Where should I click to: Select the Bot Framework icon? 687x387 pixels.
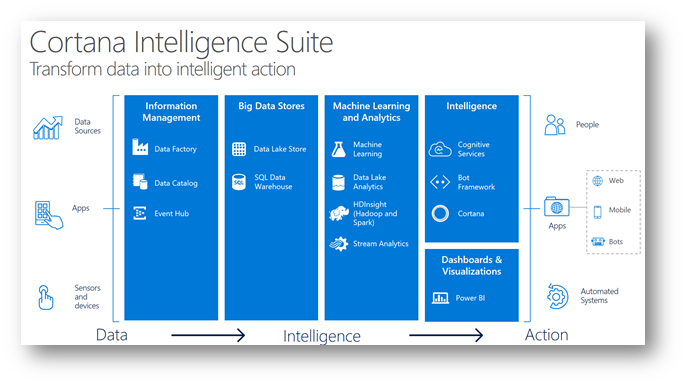(x=440, y=181)
